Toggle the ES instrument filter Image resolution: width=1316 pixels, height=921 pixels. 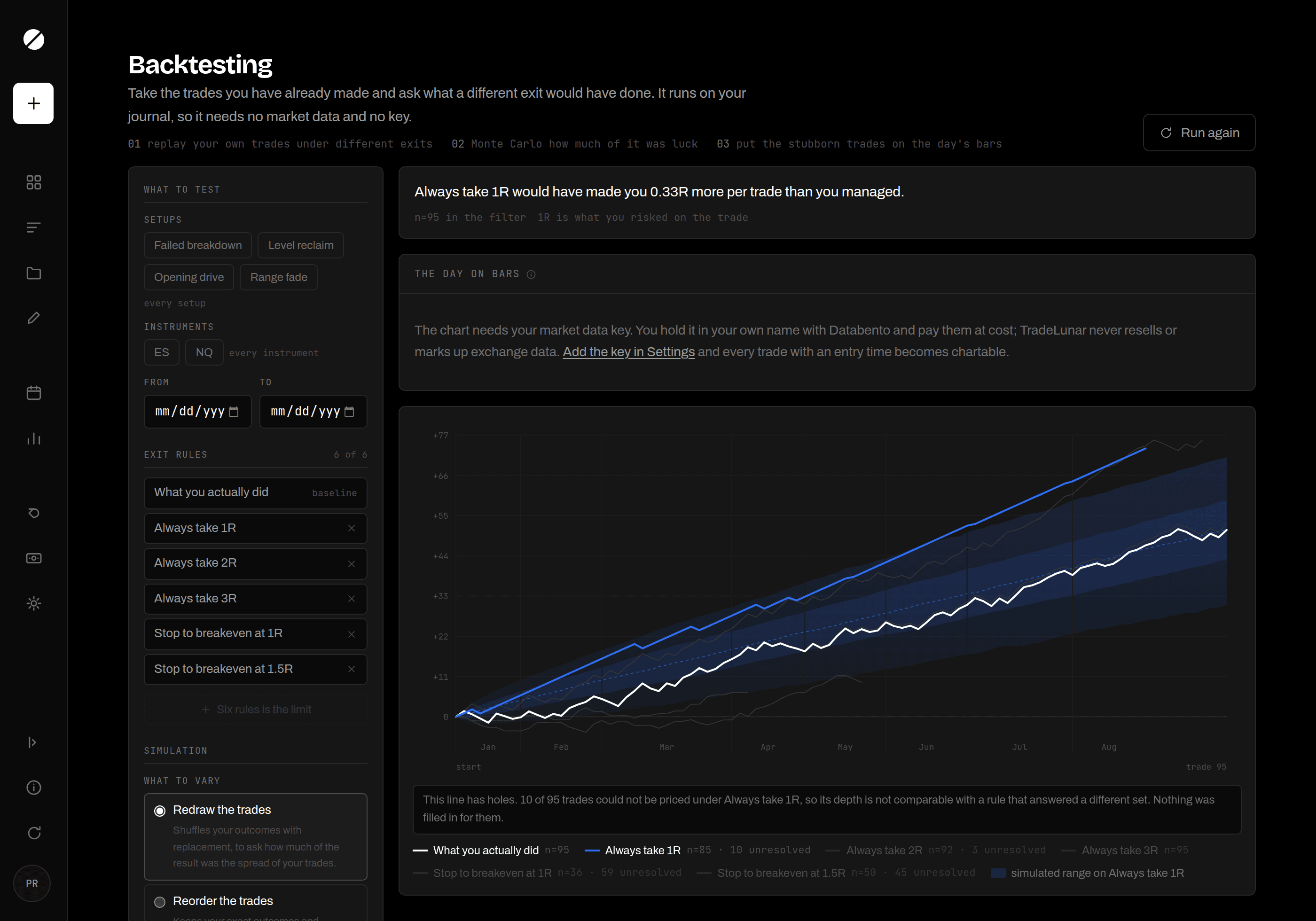(162, 352)
